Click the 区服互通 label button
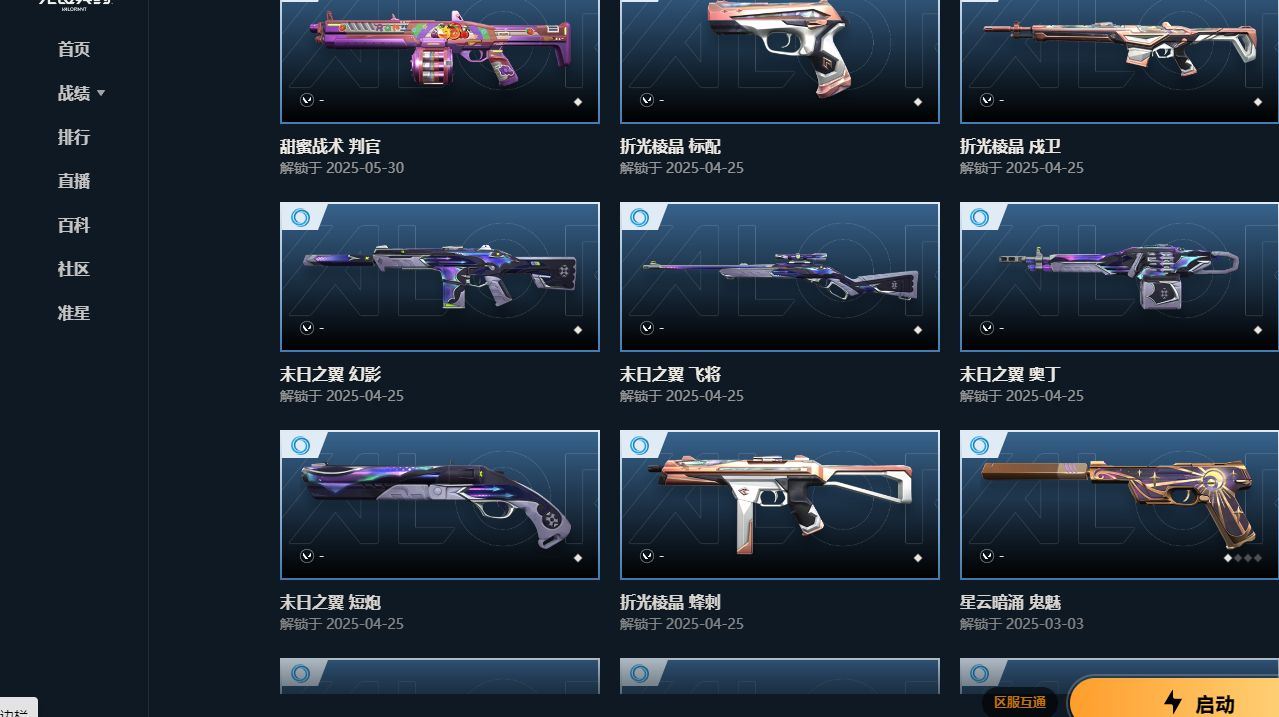 1020,702
